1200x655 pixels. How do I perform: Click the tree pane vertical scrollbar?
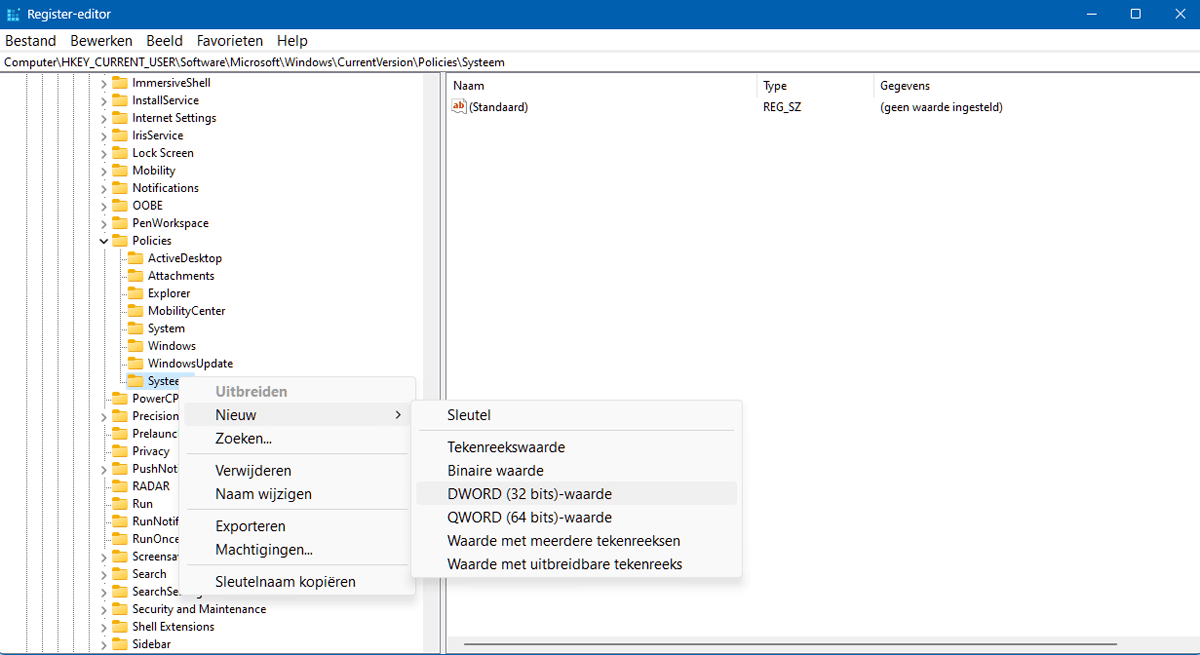pyautogui.click(x=431, y=363)
